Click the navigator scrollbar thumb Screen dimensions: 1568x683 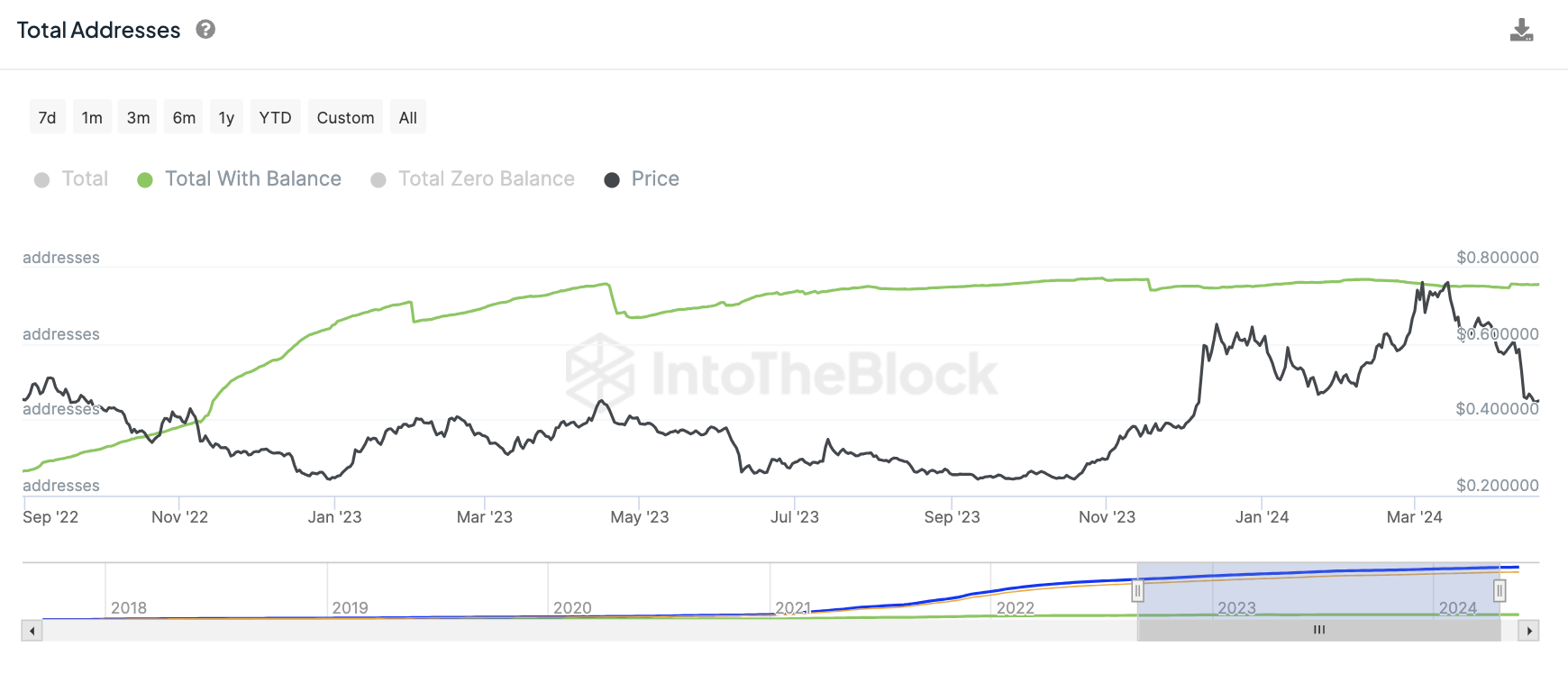[1318, 631]
